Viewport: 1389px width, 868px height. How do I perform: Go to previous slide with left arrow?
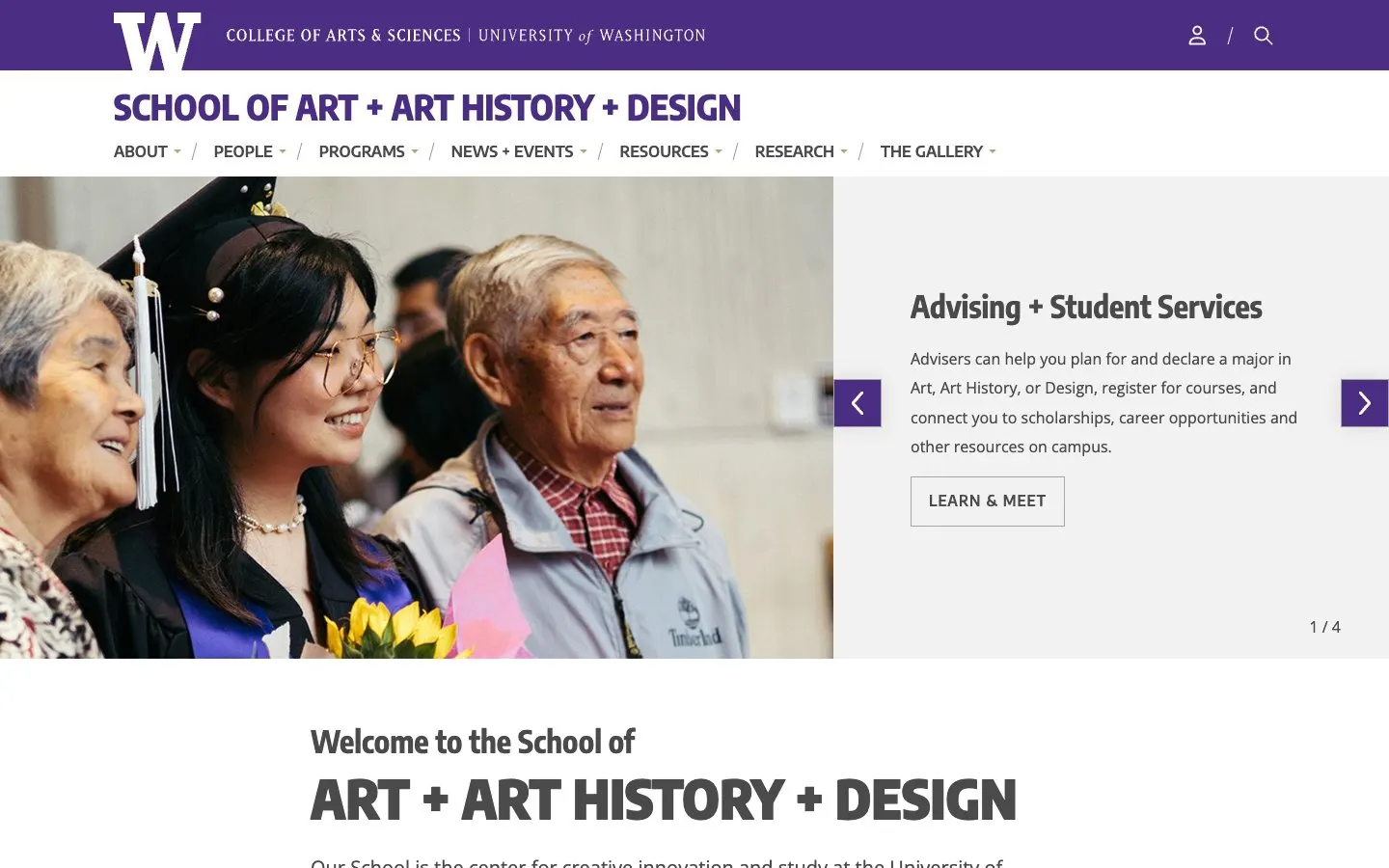point(858,403)
